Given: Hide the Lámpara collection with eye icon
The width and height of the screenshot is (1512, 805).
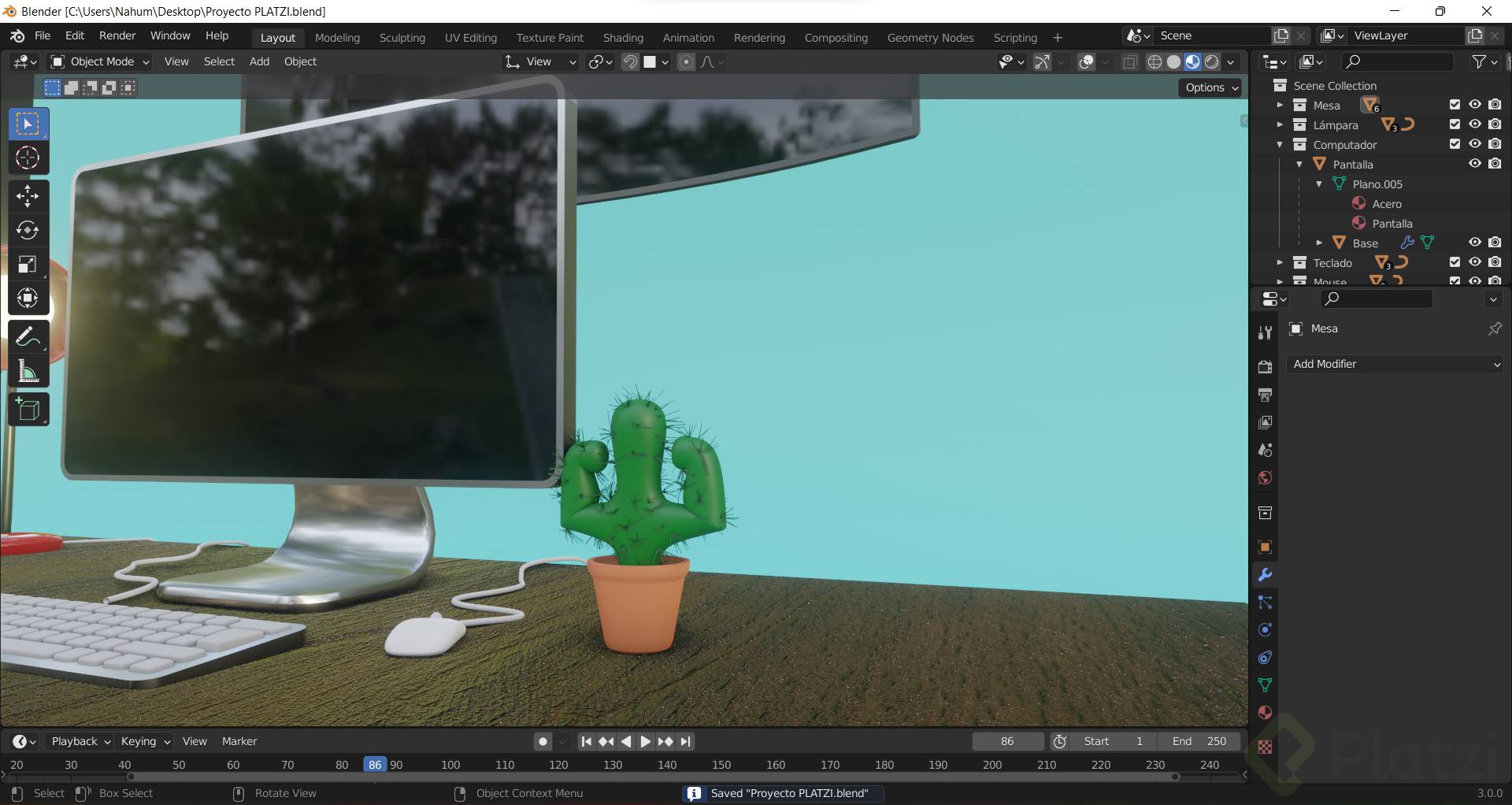Looking at the screenshot, I should [1474, 124].
